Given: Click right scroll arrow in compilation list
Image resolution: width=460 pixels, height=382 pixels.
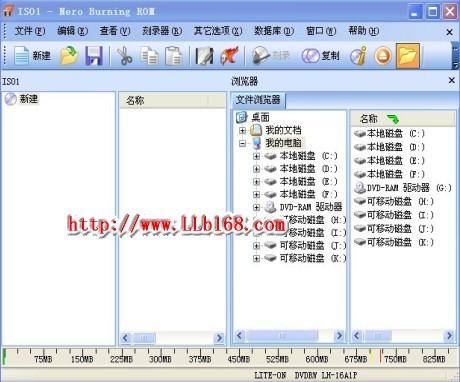Looking at the screenshot, I should [219, 338].
